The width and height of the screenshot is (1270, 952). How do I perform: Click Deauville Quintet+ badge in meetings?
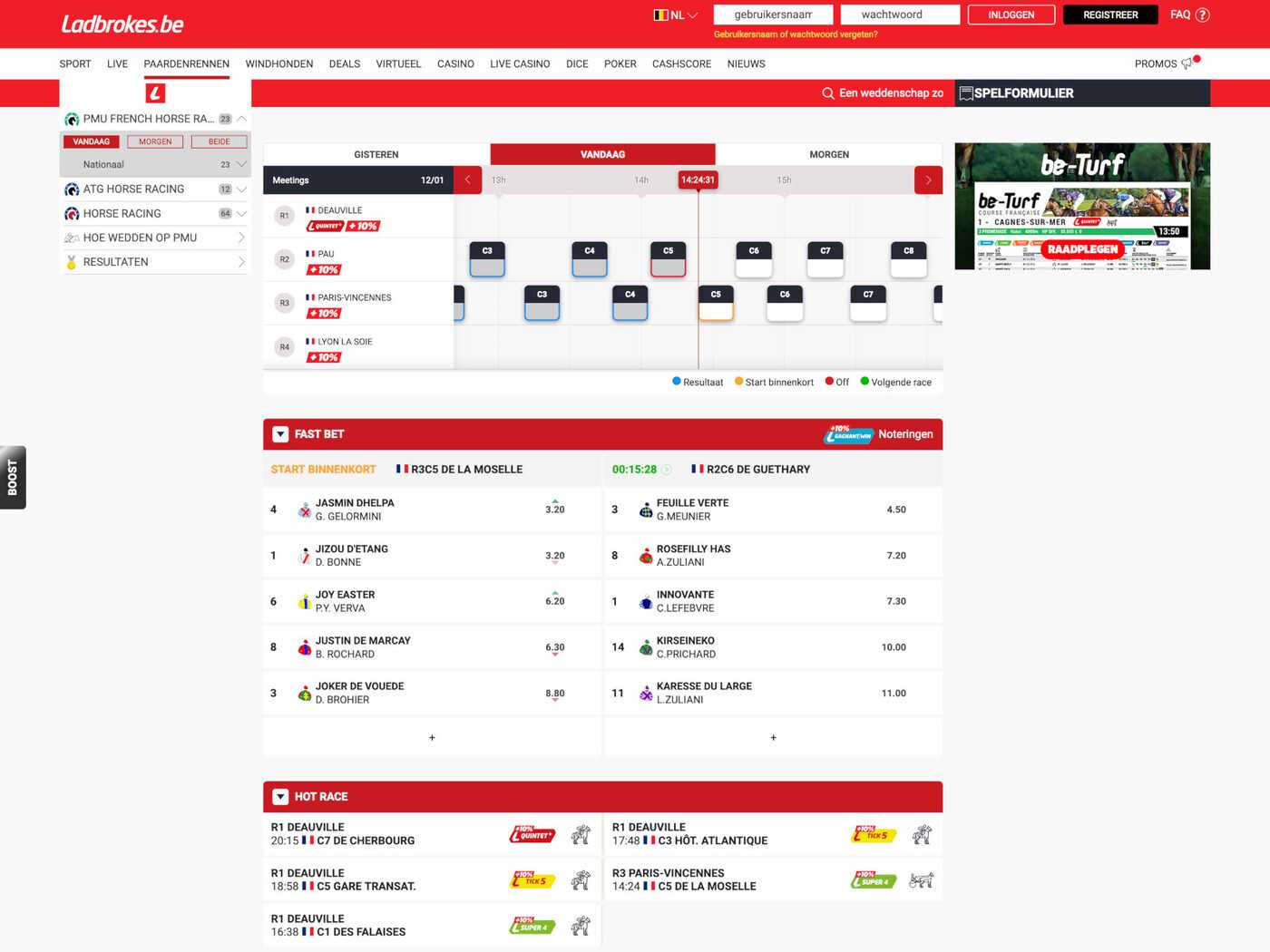click(325, 226)
